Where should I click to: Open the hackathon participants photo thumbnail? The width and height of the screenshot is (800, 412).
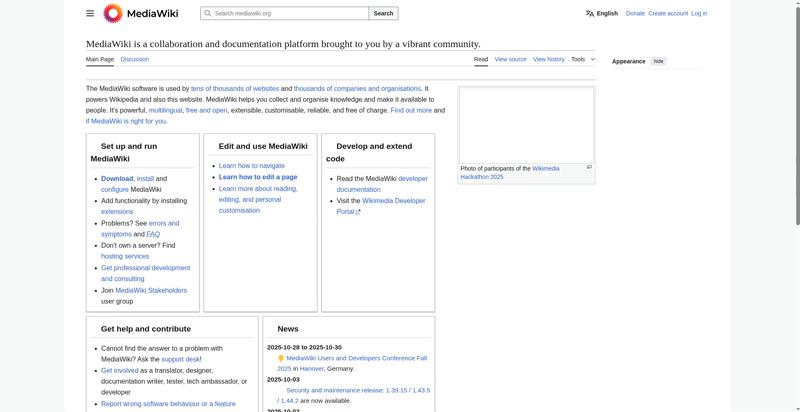[526, 125]
